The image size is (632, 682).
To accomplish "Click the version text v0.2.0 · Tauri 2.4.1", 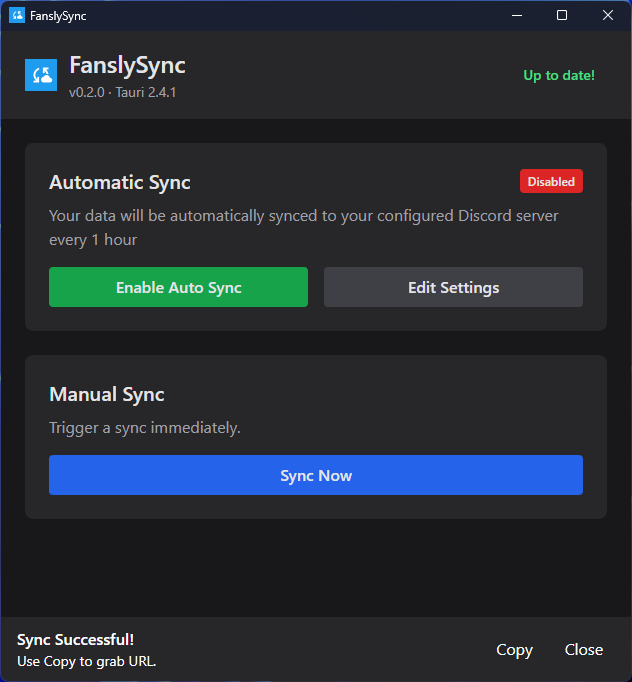I will click(x=123, y=92).
